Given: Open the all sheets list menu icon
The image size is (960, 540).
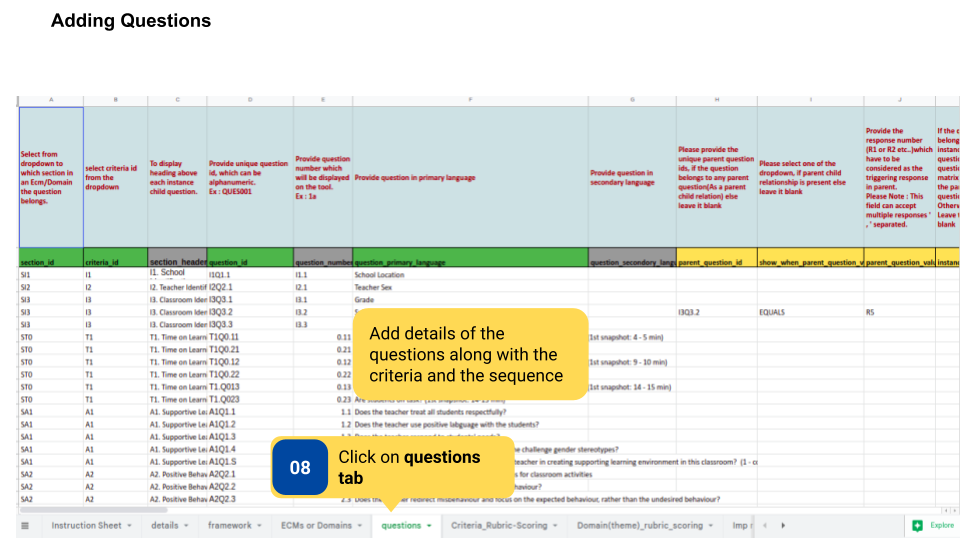Looking at the screenshot, I should (x=25, y=525).
